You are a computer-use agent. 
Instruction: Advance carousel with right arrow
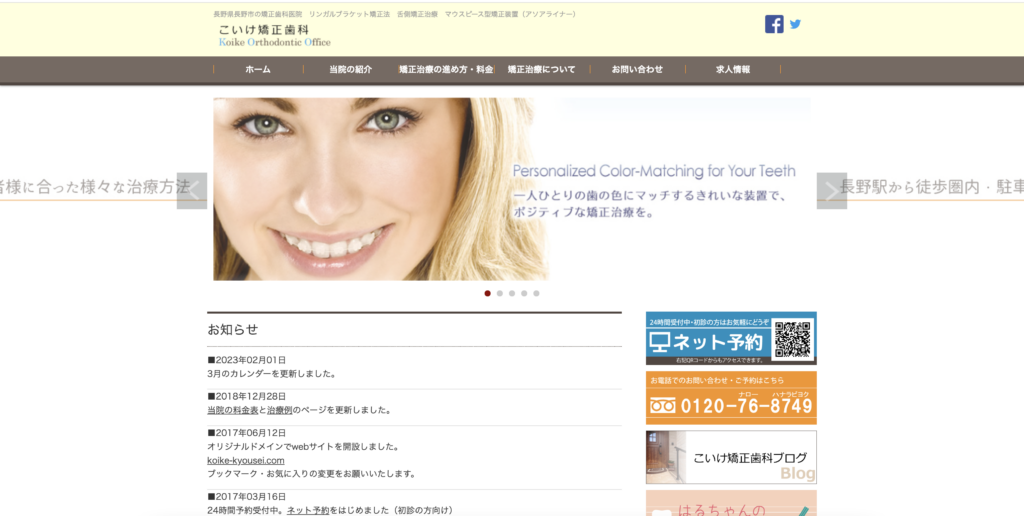tap(831, 191)
